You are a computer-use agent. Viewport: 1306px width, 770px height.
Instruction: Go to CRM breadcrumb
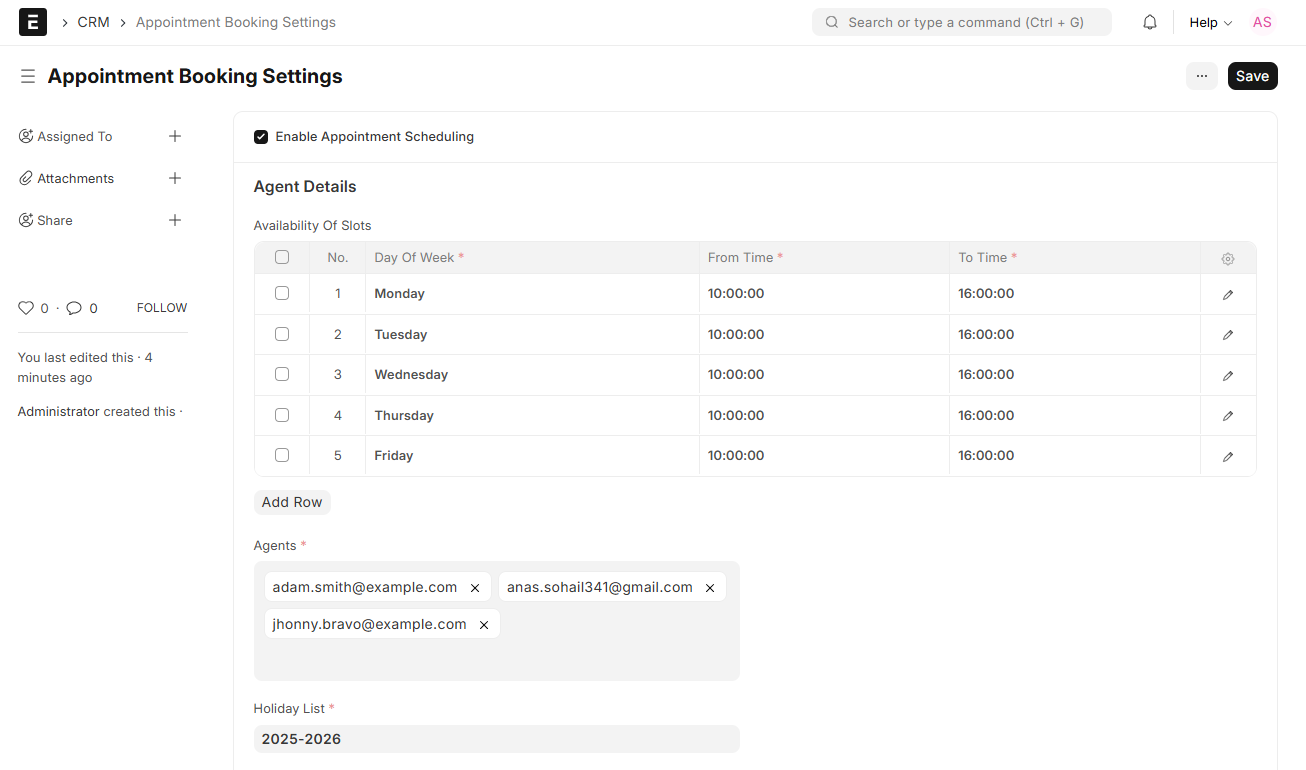pyautogui.click(x=93, y=22)
